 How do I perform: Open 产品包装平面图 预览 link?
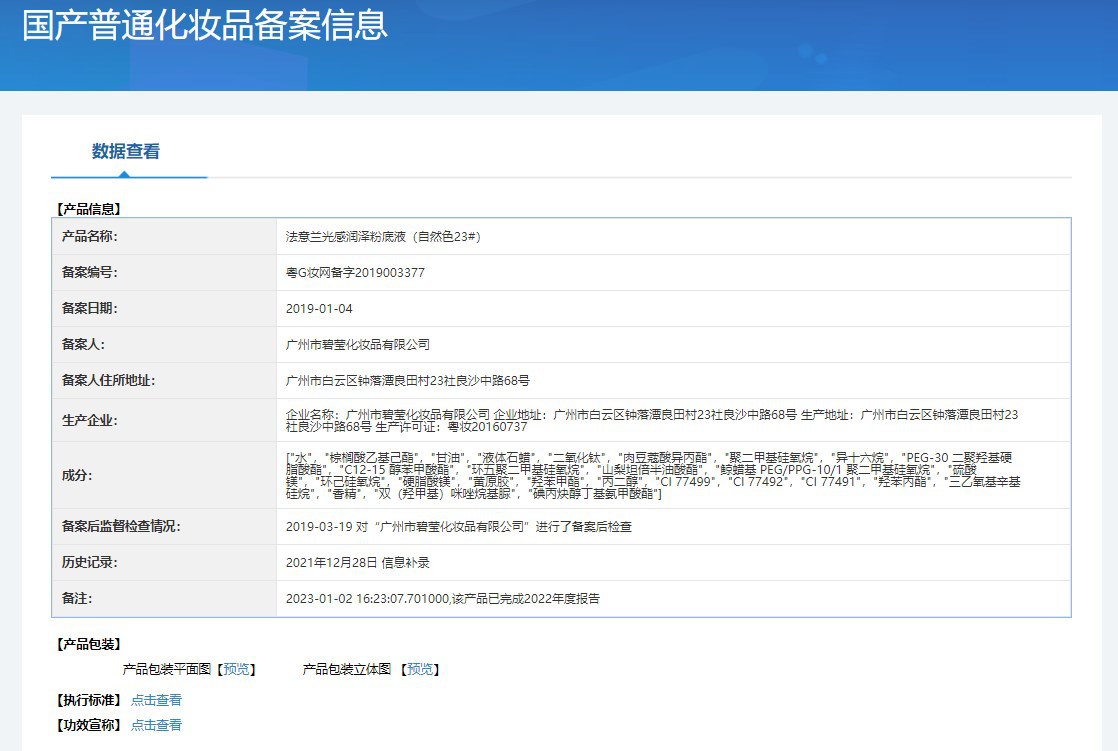point(236,669)
